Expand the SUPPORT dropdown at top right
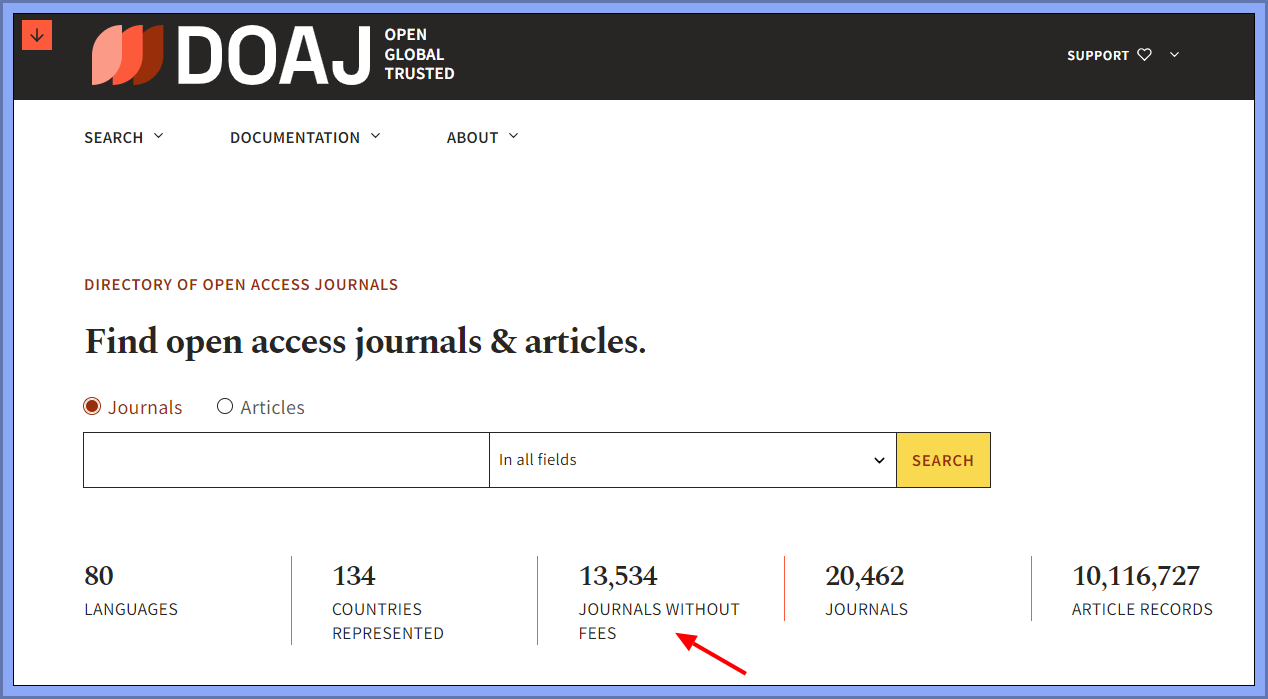The image size is (1268, 699). click(1174, 55)
